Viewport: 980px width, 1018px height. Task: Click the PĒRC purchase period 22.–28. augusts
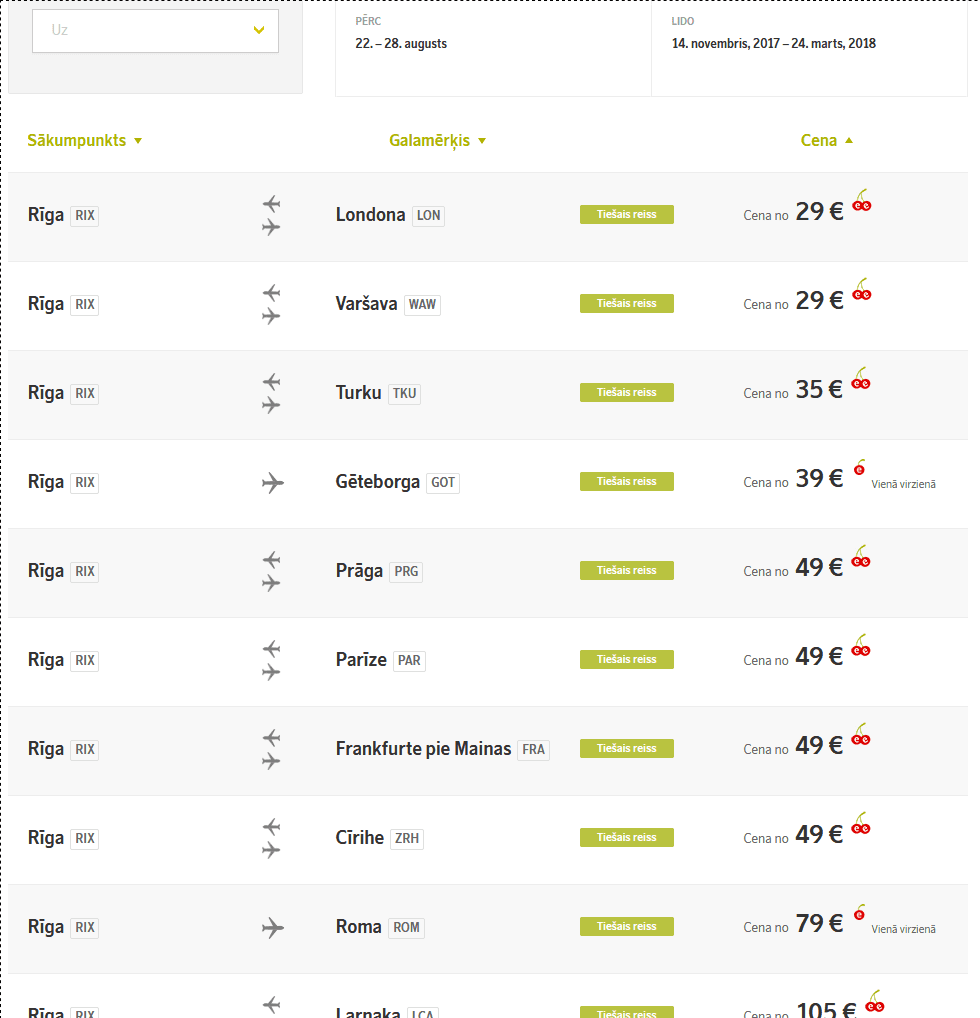pos(401,43)
